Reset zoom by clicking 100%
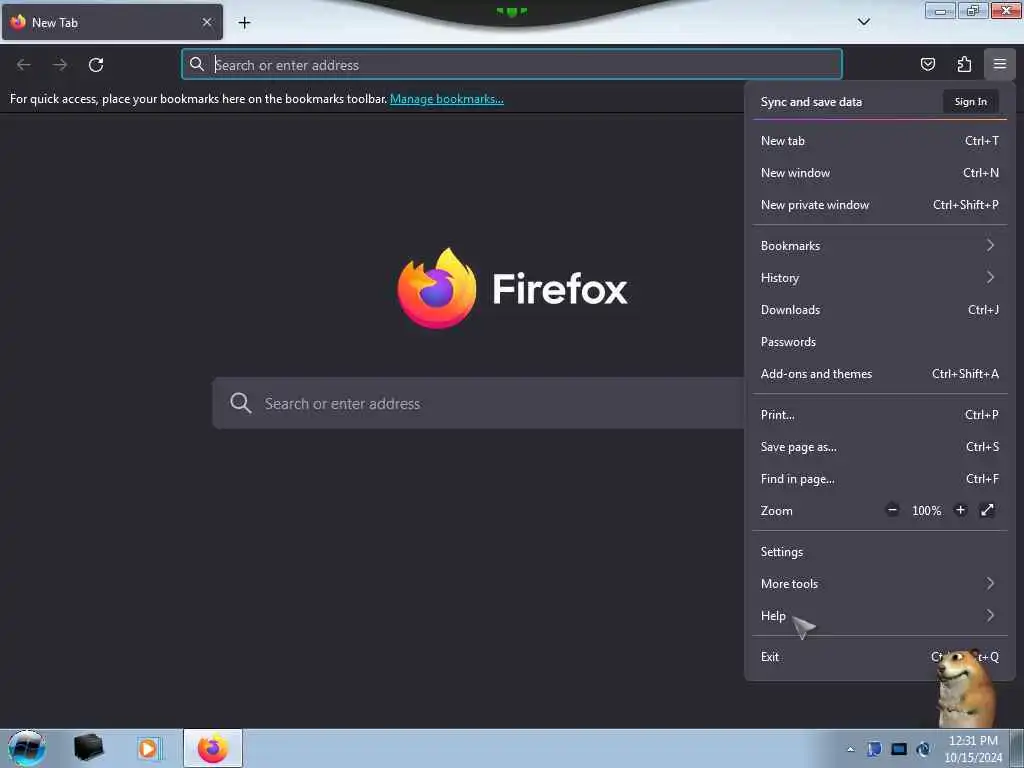 [x=926, y=511]
